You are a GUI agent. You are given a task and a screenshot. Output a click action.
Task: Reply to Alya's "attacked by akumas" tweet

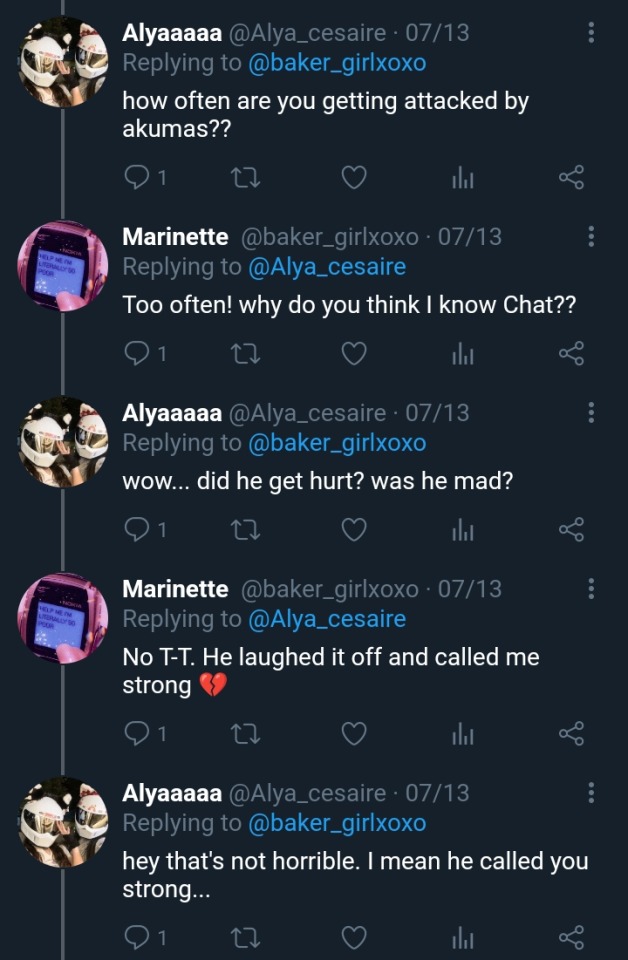pos(136,178)
